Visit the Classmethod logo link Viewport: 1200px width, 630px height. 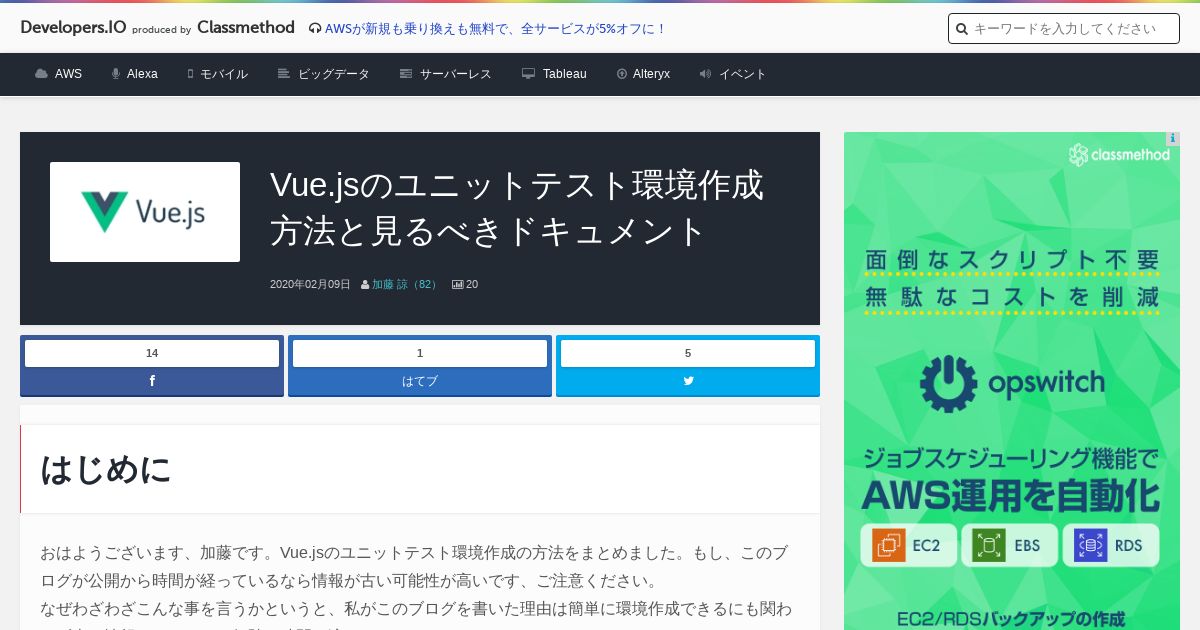tap(246, 28)
